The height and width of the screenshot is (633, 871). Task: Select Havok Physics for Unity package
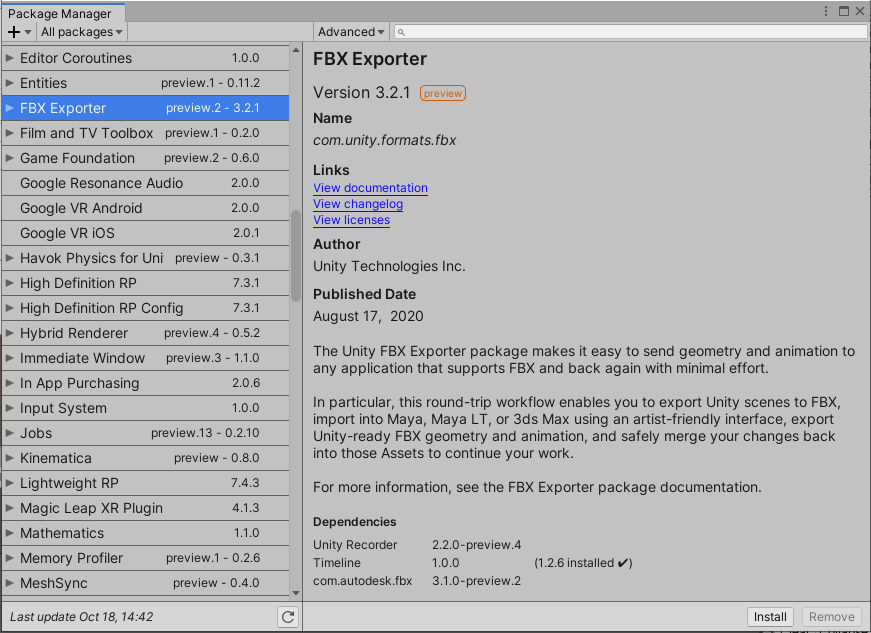[x=146, y=258]
